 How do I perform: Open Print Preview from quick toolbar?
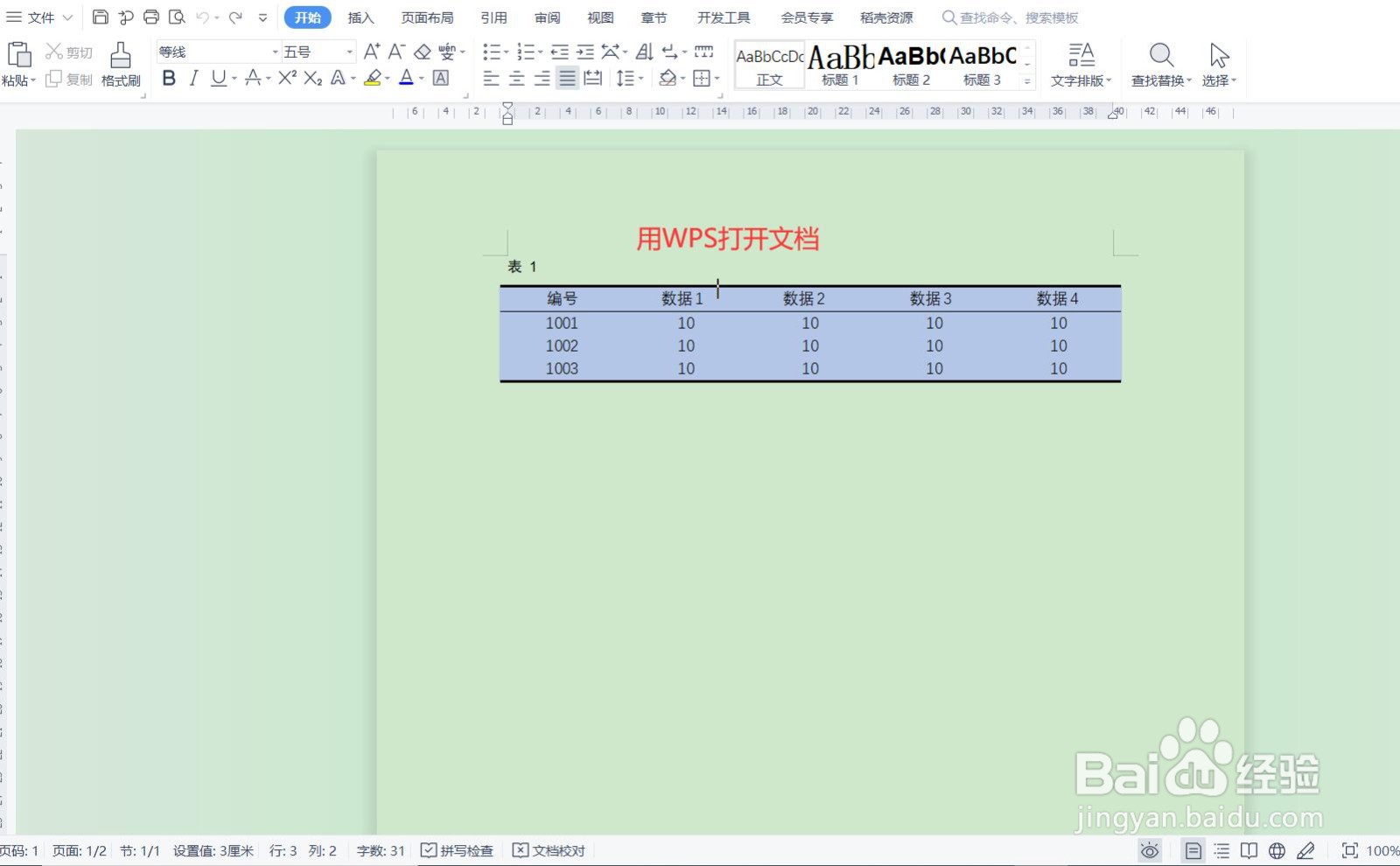click(x=177, y=17)
